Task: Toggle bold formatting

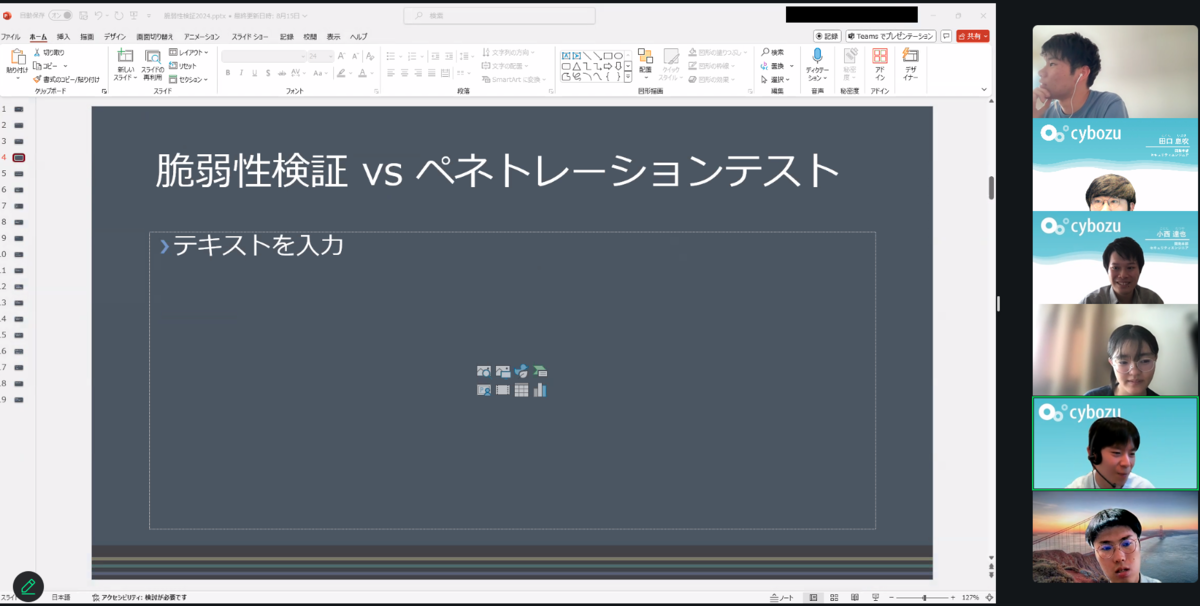Action: pyautogui.click(x=227, y=72)
